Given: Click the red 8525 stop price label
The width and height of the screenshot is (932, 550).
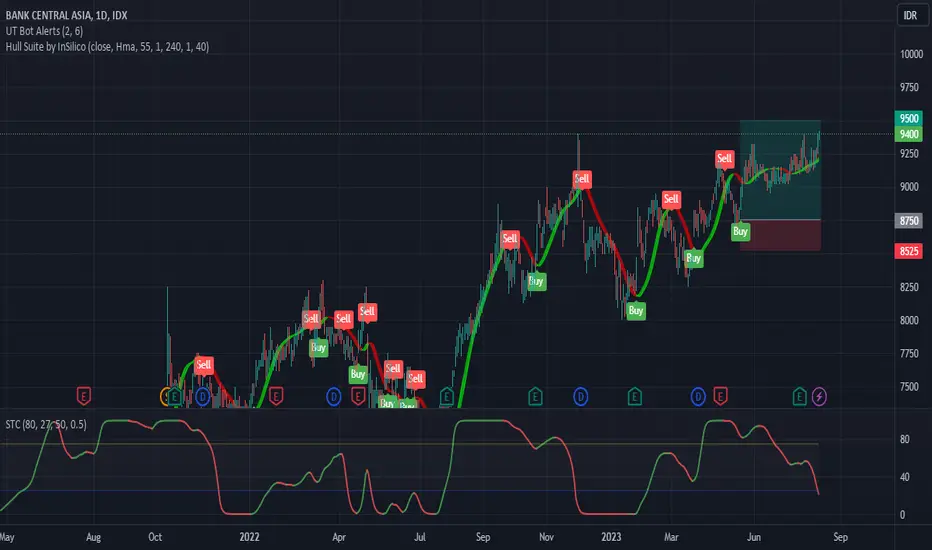Looking at the screenshot, I should click(909, 251).
